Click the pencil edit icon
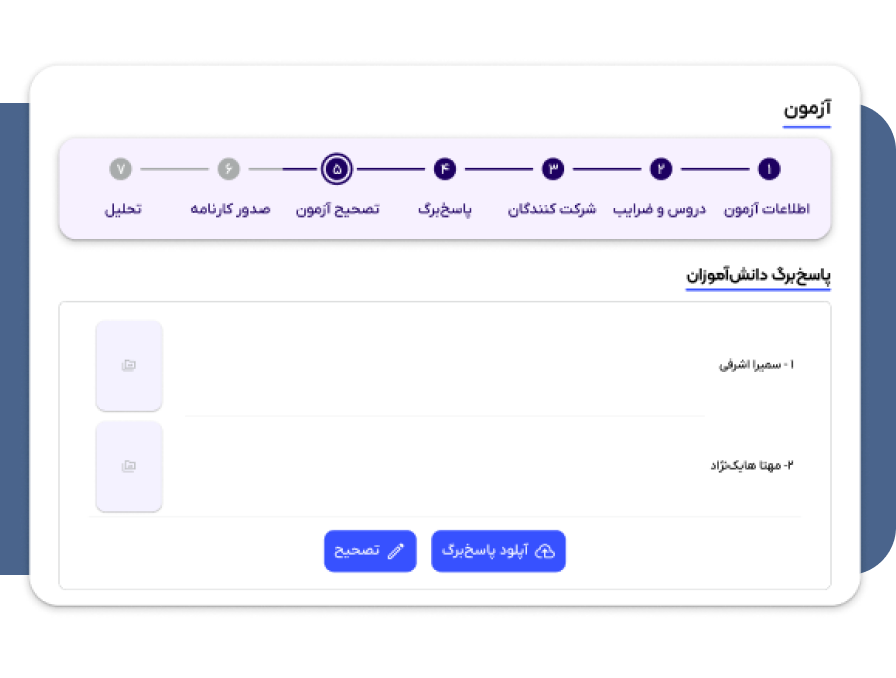 click(395, 551)
